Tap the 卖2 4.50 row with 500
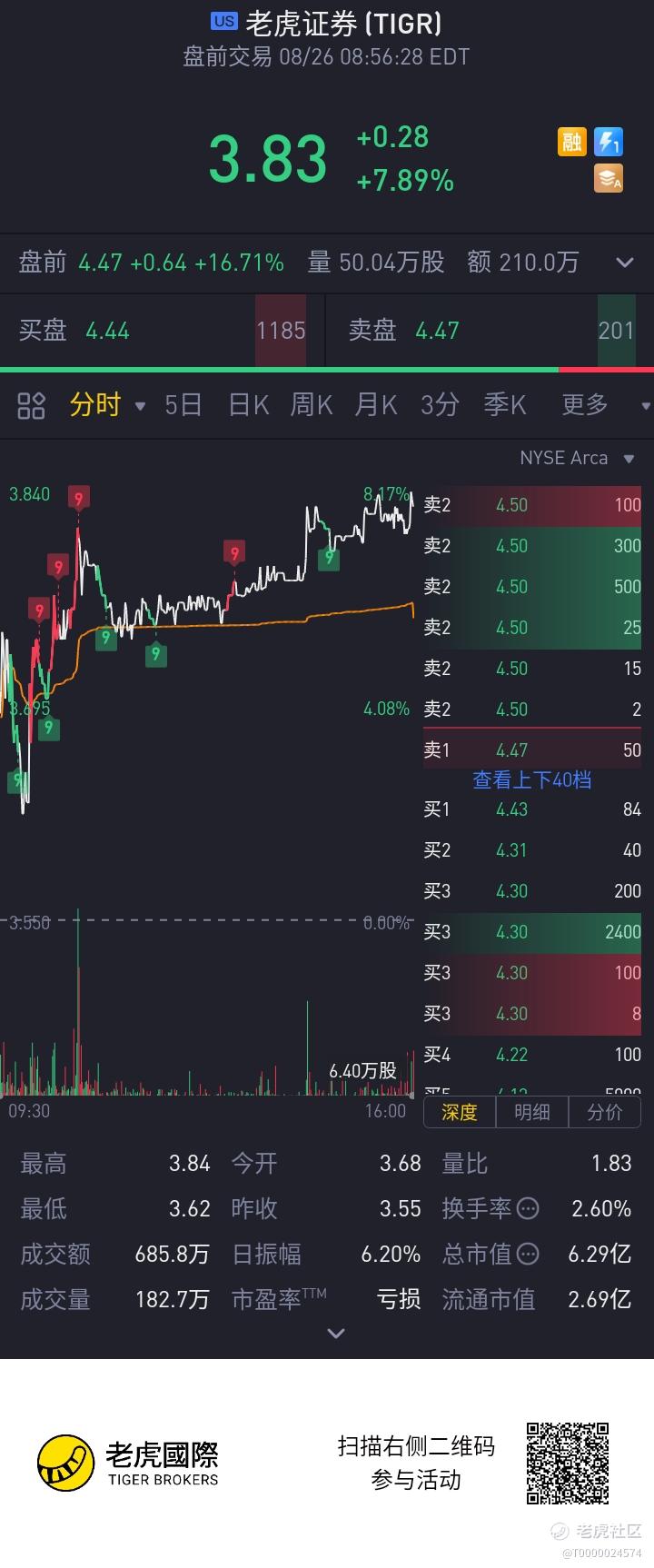 (532, 587)
